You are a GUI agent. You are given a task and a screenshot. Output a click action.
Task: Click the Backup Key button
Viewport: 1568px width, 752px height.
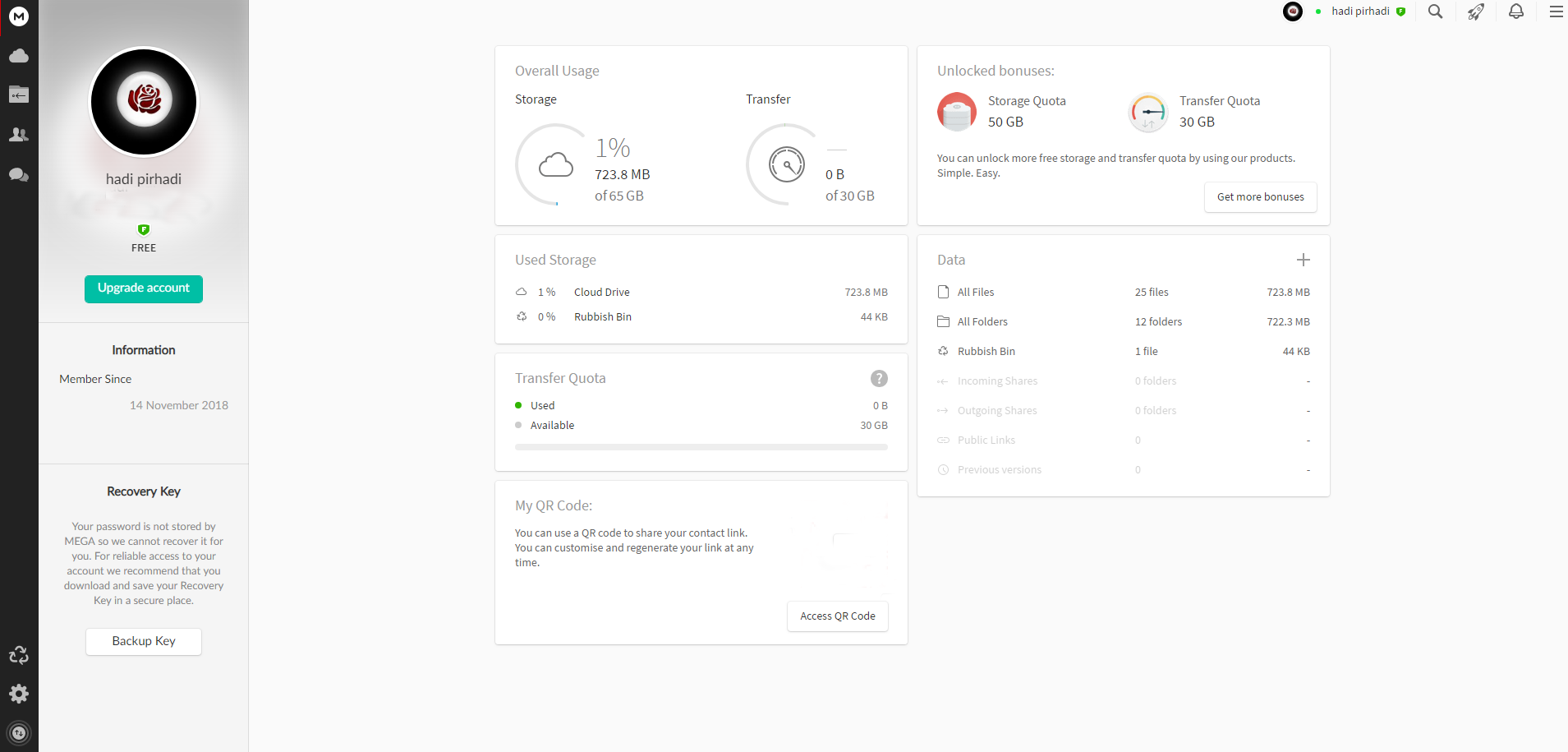point(144,641)
